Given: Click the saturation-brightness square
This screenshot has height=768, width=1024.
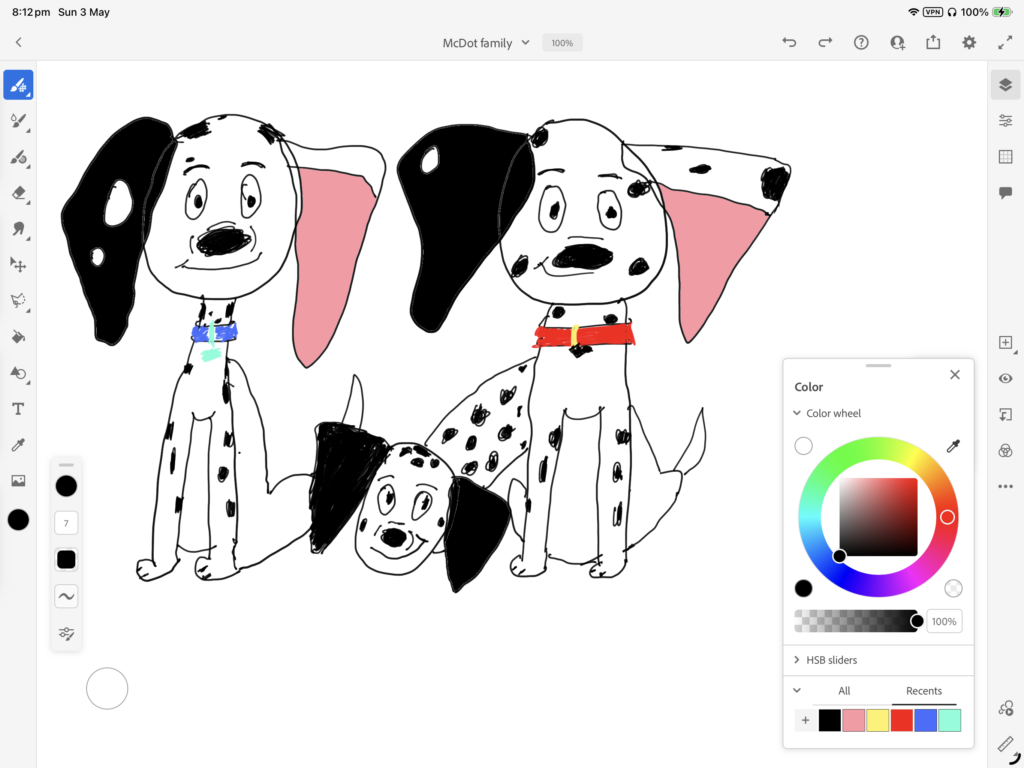Looking at the screenshot, I should tap(878, 517).
